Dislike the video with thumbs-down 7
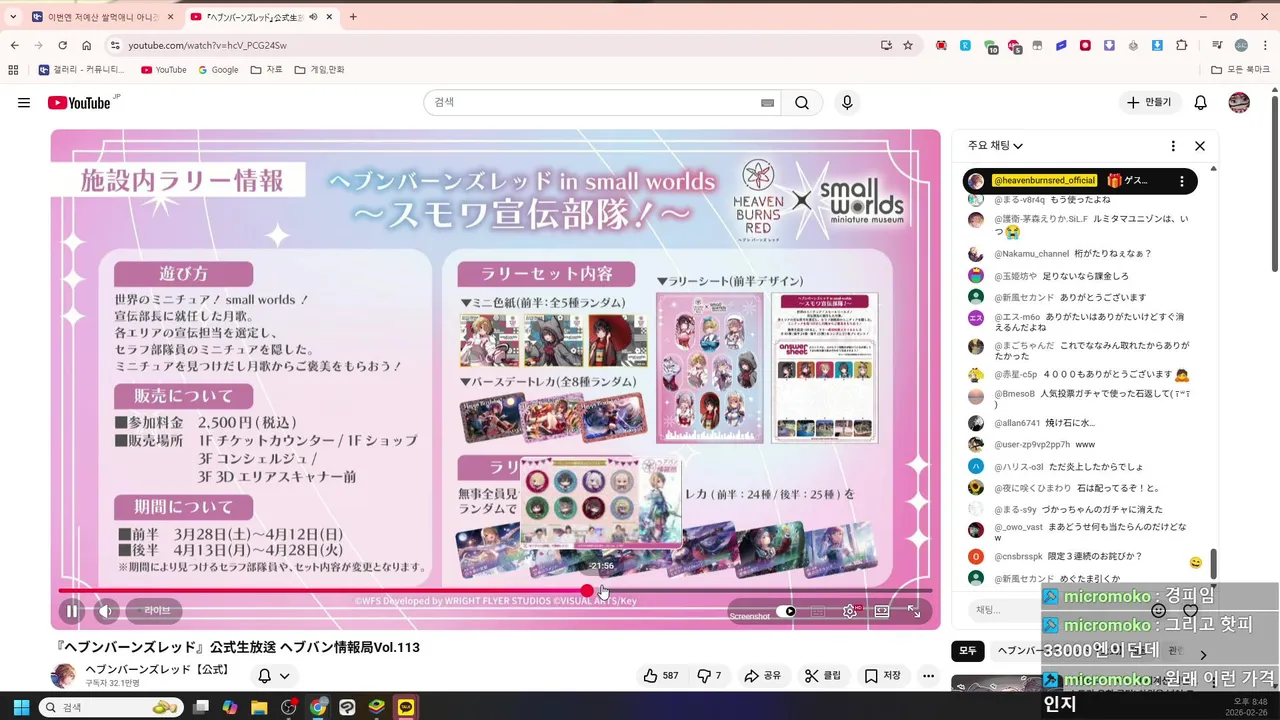 [x=709, y=676]
